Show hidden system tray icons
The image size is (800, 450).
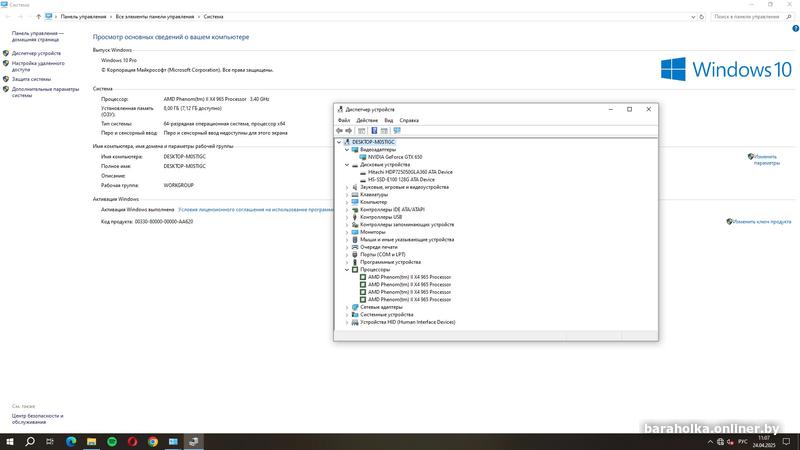tap(710, 442)
